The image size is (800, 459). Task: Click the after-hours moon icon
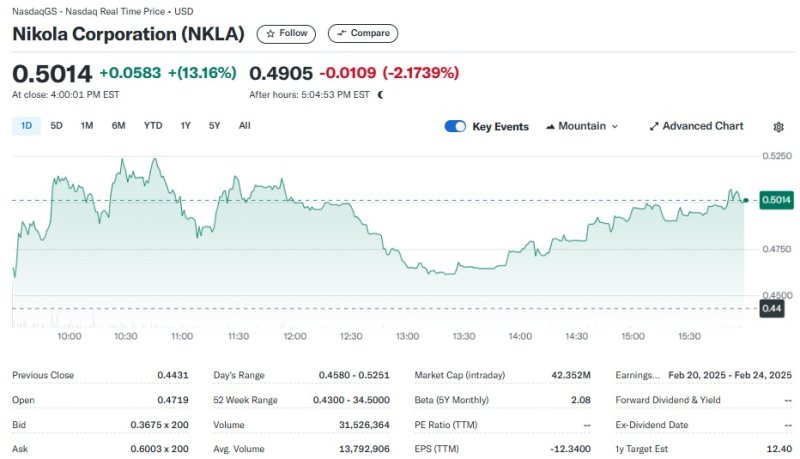click(380, 95)
